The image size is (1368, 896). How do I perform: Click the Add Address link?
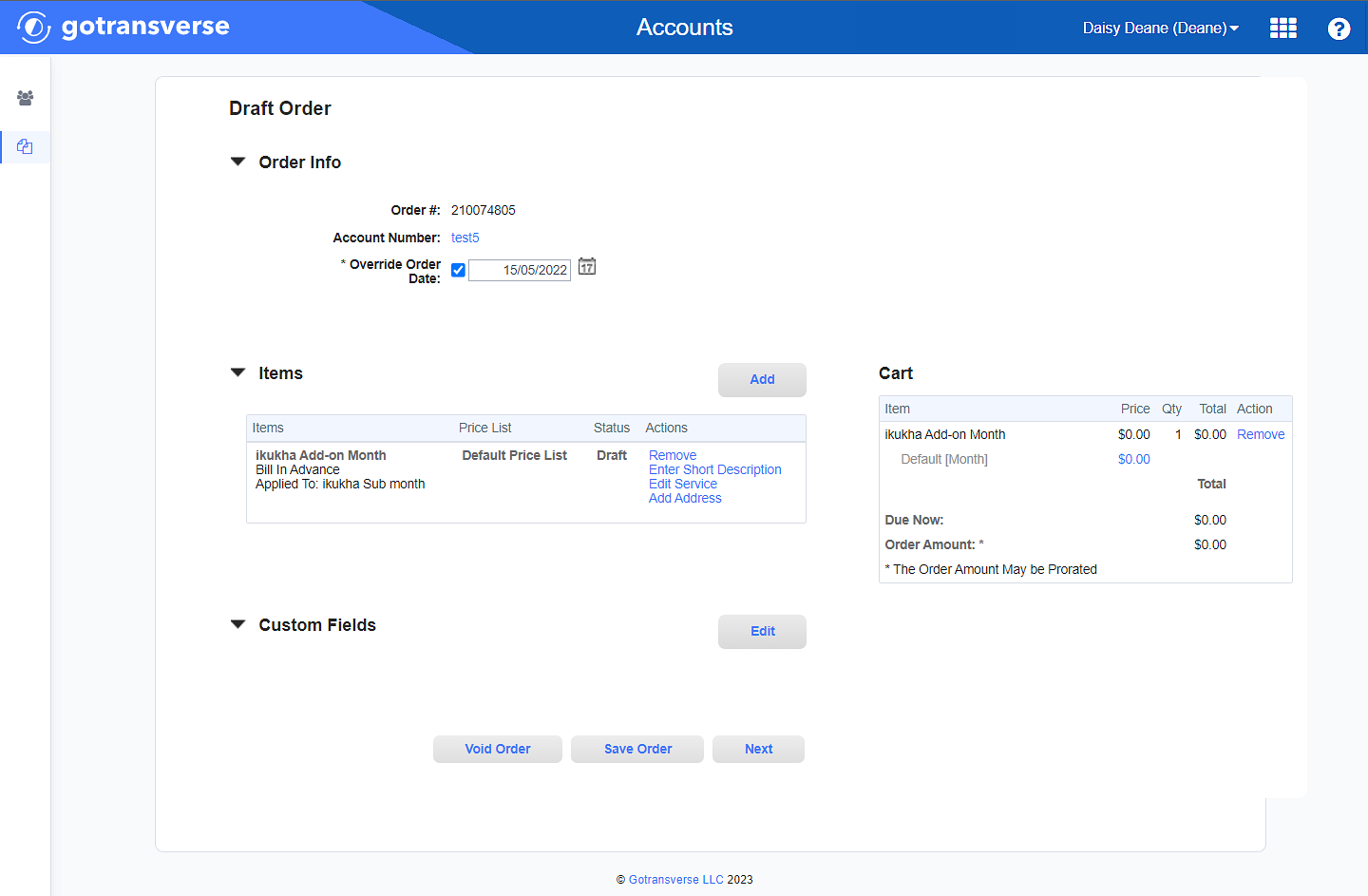tap(685, 498)
